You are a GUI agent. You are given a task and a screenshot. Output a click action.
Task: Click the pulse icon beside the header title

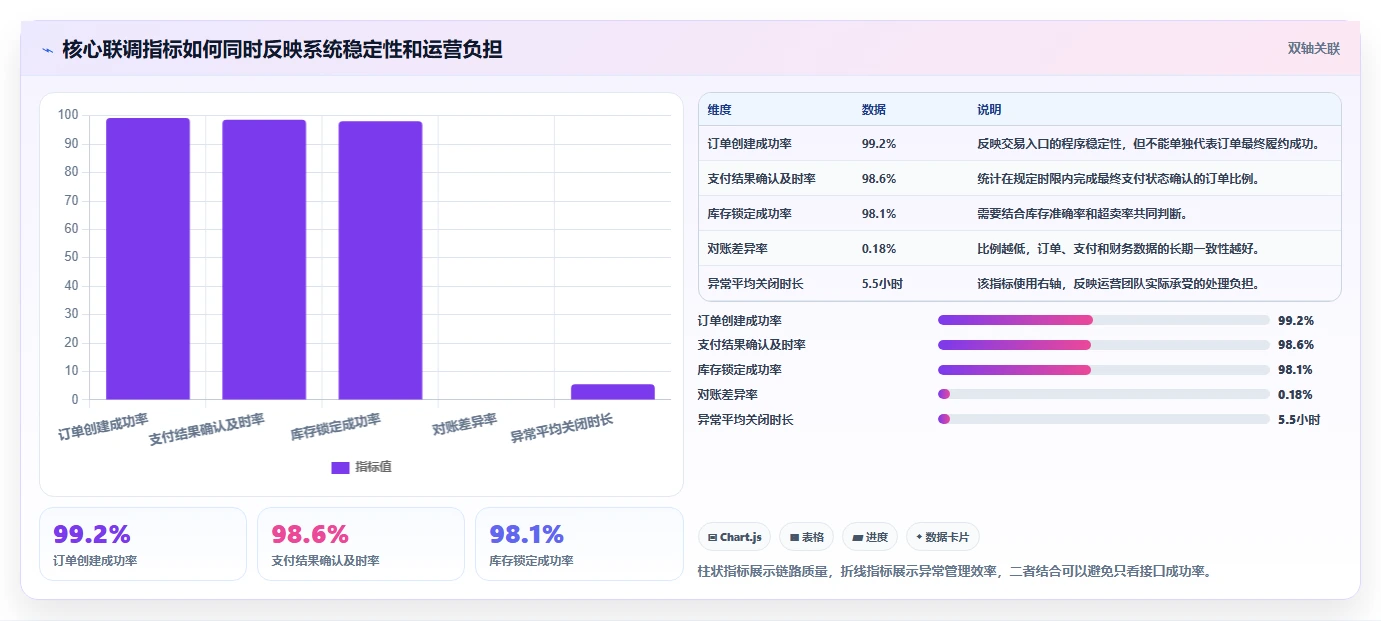coord(47,49)
